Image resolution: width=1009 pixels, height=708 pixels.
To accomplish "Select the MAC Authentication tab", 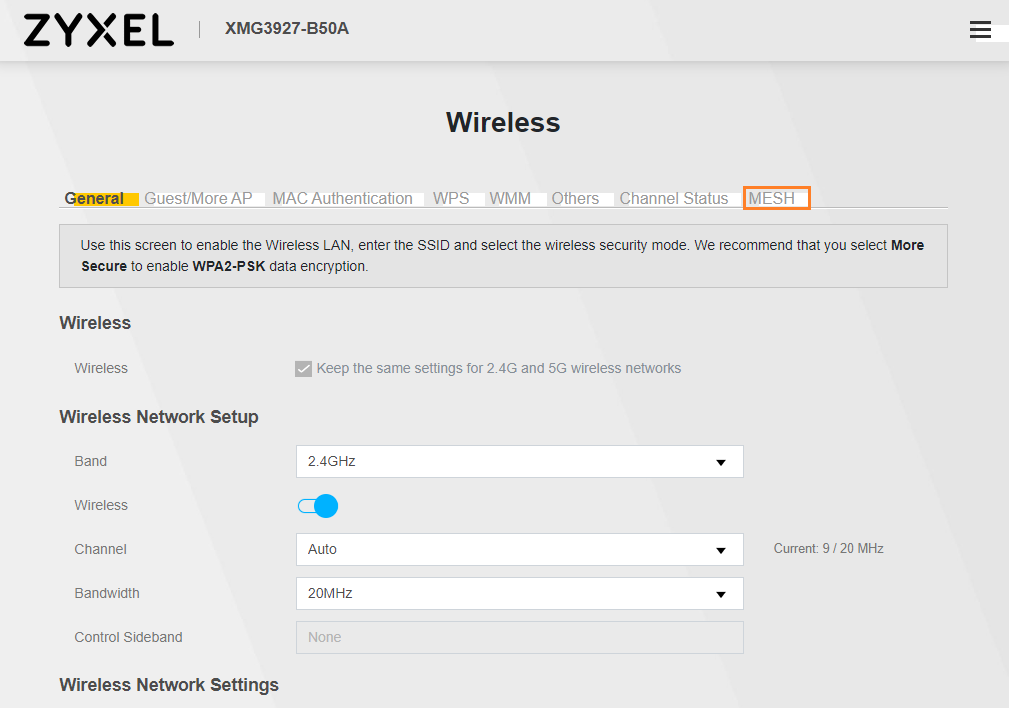I will point(342,199).
